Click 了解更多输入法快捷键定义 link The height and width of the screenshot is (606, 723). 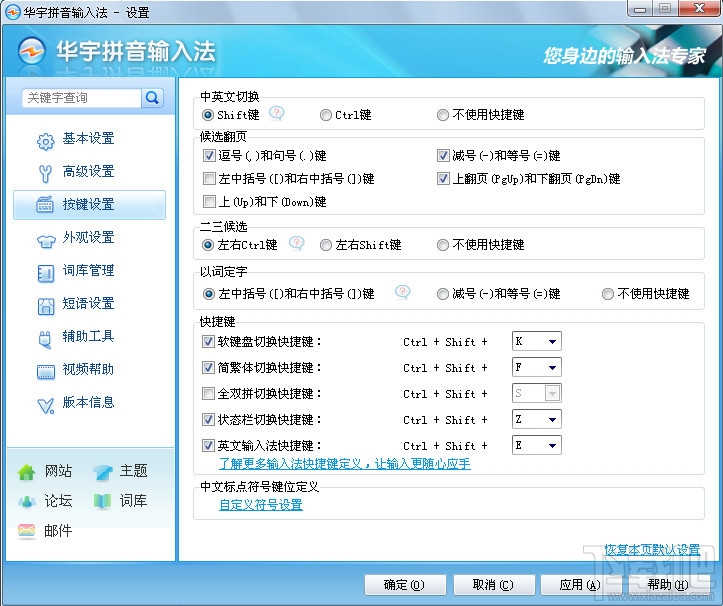pos(344,463)
